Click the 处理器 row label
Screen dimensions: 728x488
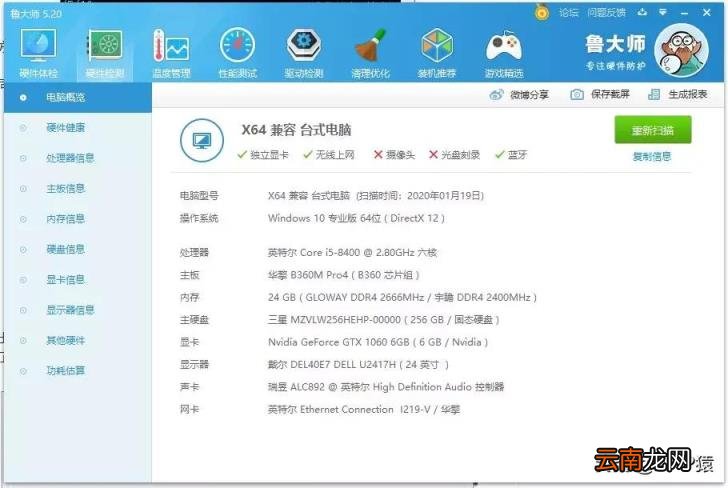coord(194,253)
